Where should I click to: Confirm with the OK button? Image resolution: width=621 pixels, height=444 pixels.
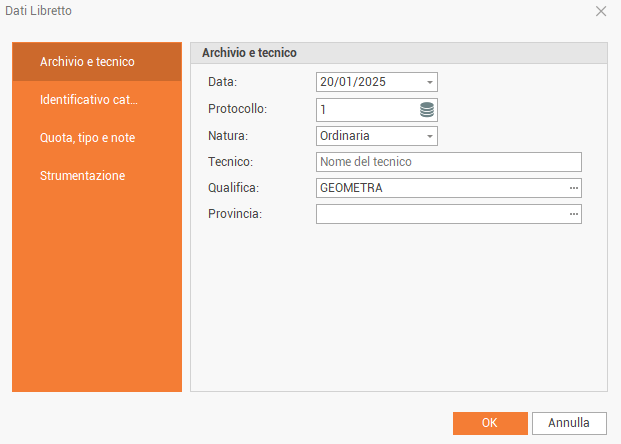490,423
